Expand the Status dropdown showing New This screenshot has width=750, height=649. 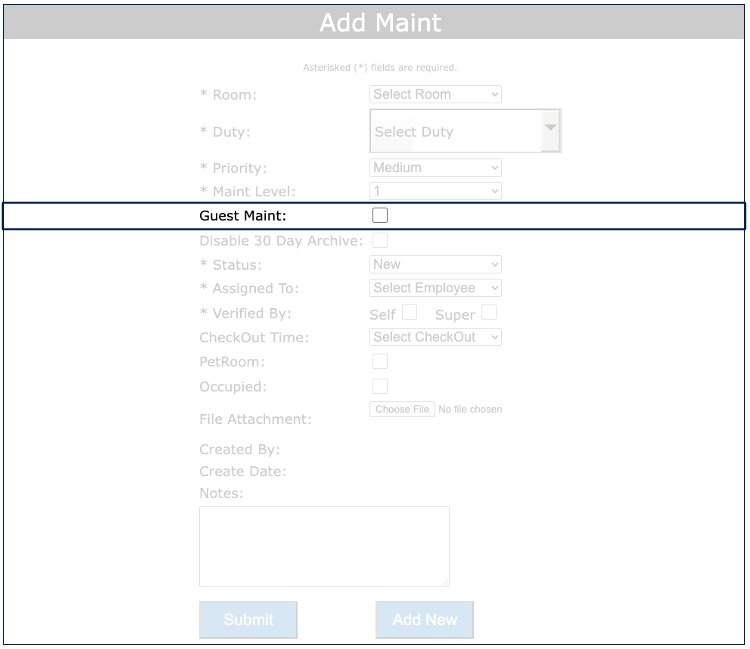coord(435,264)
